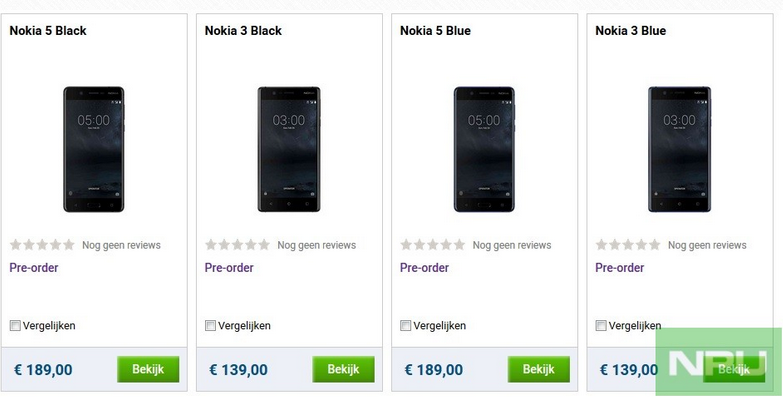
Task: Open the Nokia 5 Black title link
Action: (48, 31)
